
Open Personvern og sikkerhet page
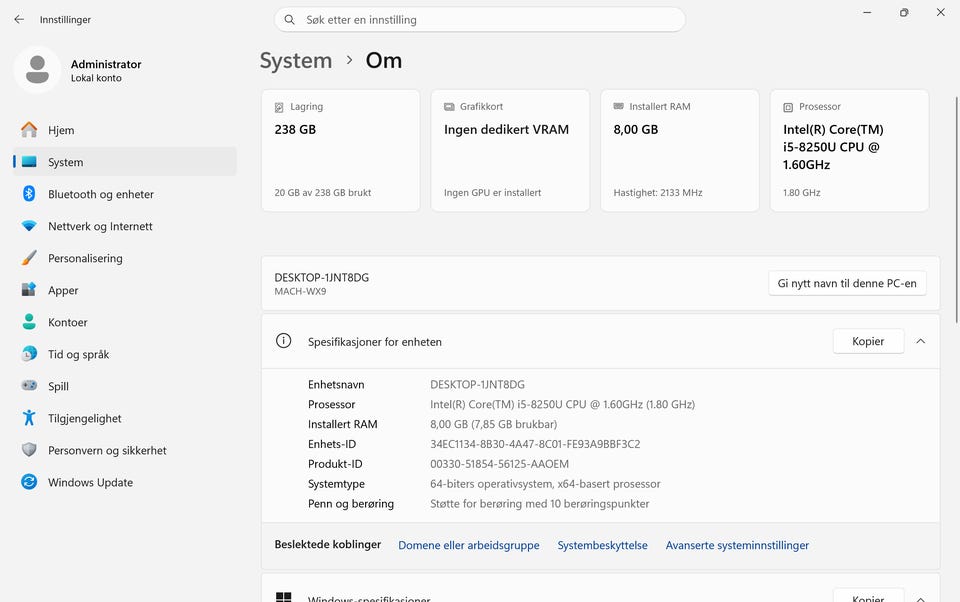[124, 450]
